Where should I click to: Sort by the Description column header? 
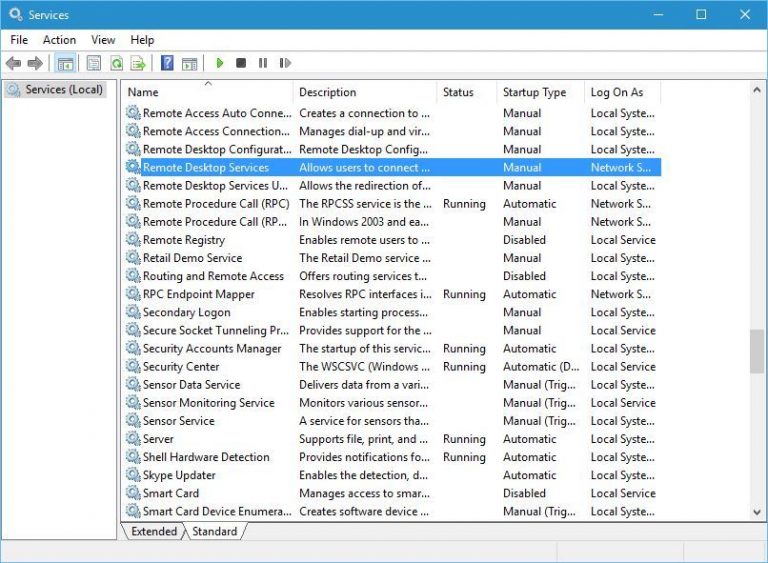pos(365,92)
